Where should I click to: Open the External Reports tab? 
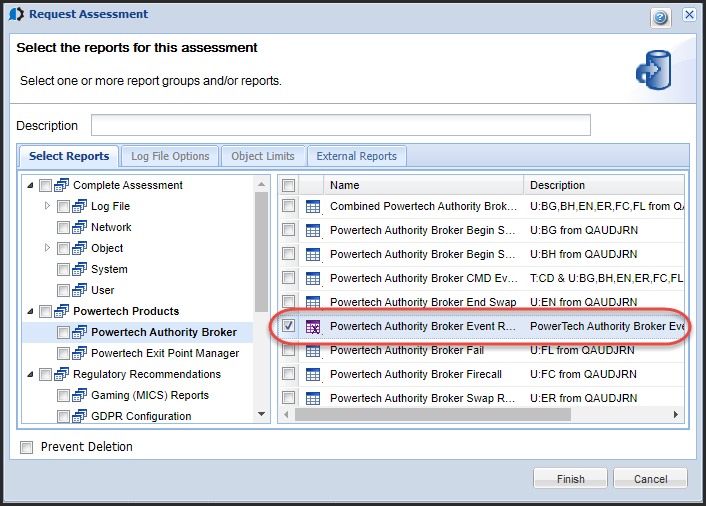(356, 156)
